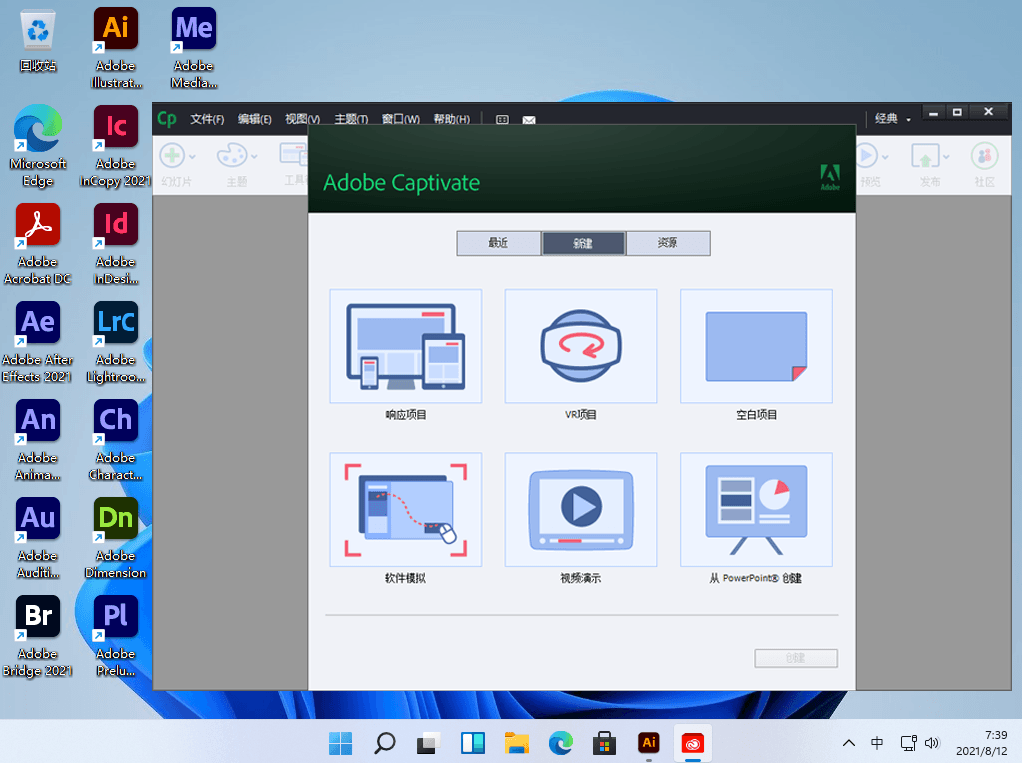1022x763 pixels.
Task: Select the Adobe Lightroom Classic desktop icon
Action: point(115,342)
